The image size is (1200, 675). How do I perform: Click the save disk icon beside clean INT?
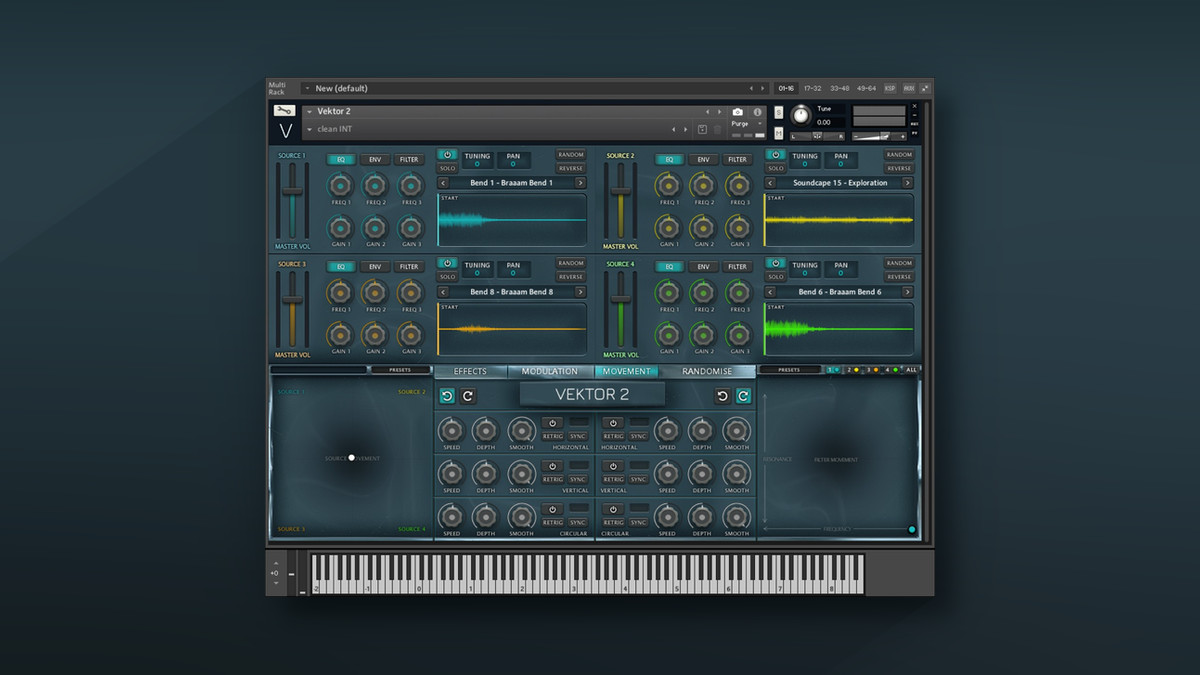702,129
